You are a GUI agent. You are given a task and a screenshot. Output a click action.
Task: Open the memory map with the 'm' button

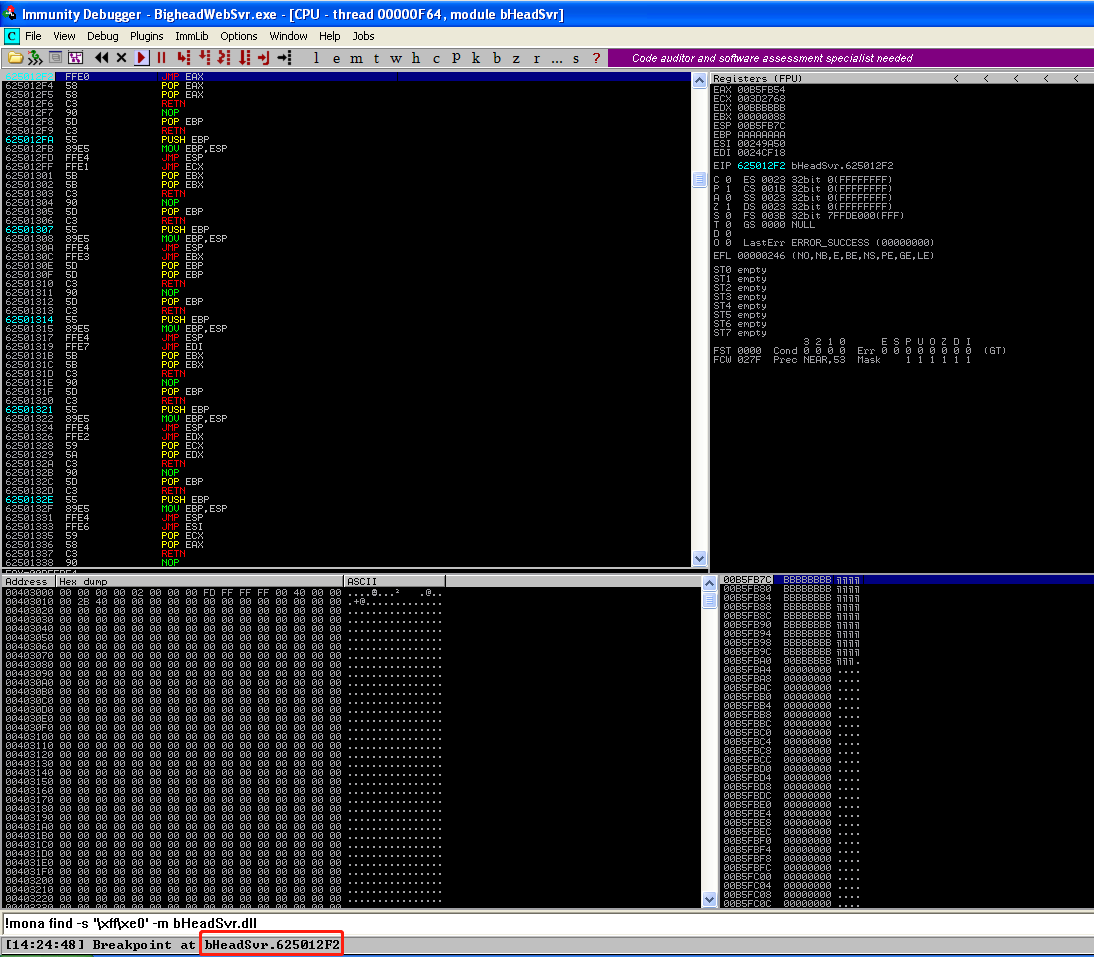(357, 58)
